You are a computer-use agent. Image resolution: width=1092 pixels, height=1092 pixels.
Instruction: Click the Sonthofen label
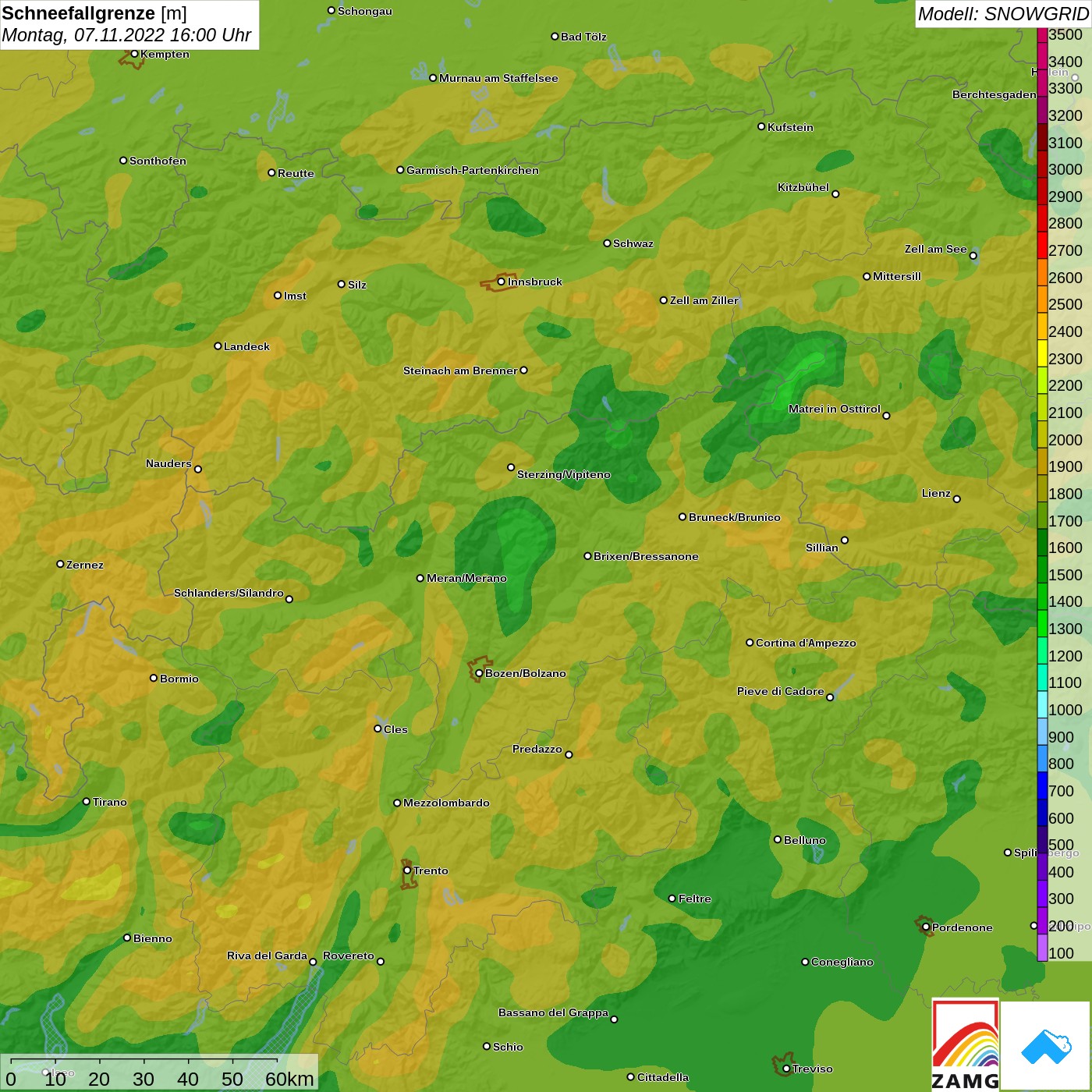158,161
